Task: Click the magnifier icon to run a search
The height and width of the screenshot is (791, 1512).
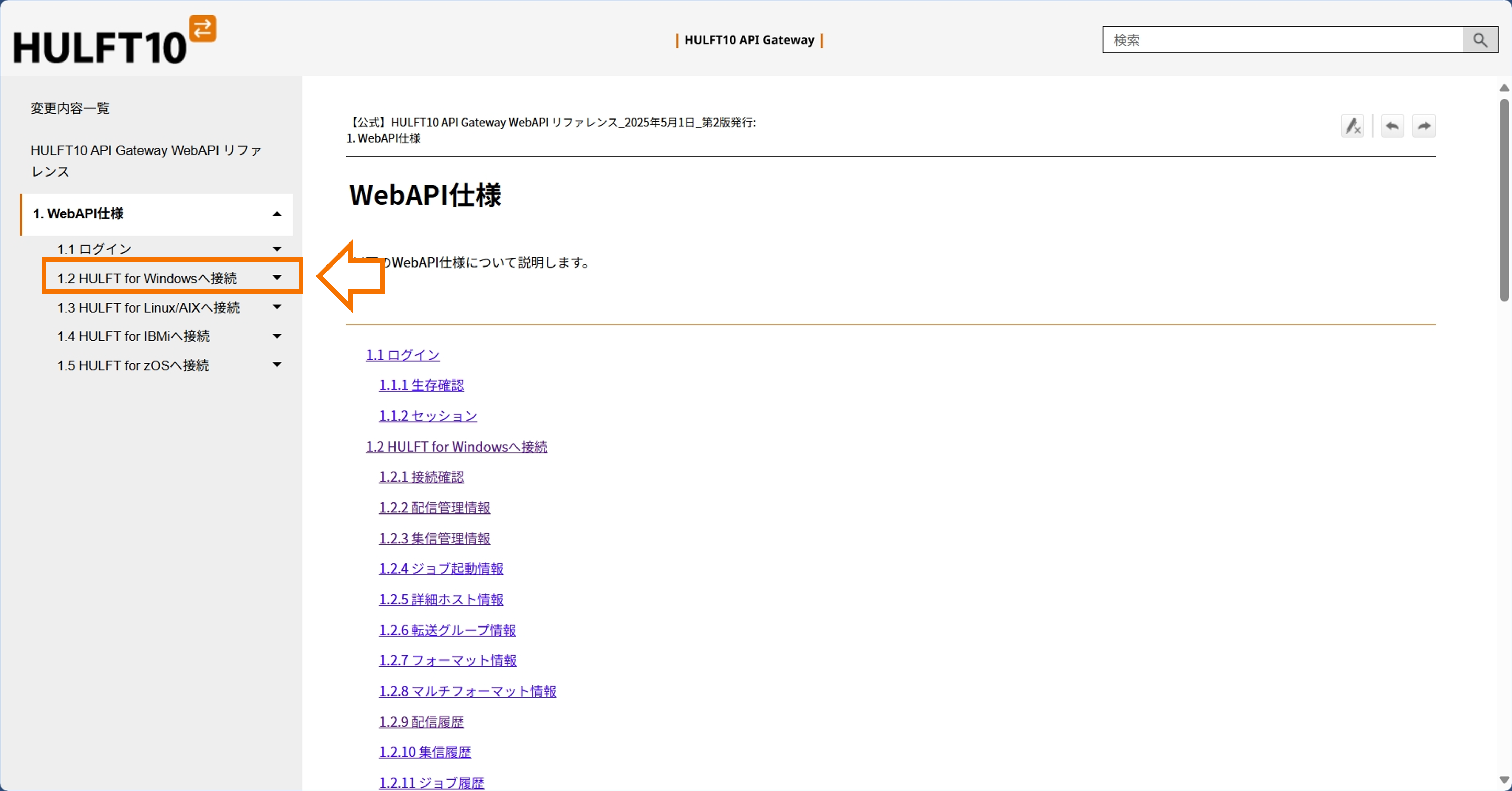Action: [1479, 39]
